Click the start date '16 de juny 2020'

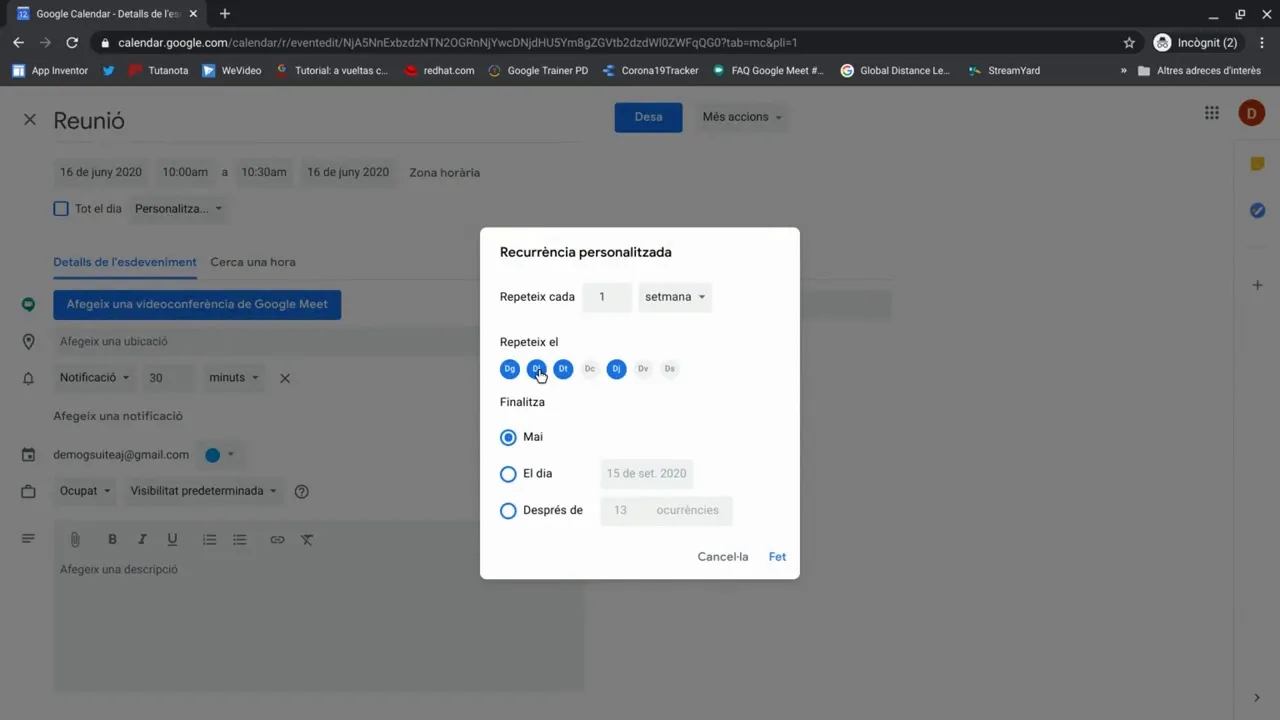point(101,172)
